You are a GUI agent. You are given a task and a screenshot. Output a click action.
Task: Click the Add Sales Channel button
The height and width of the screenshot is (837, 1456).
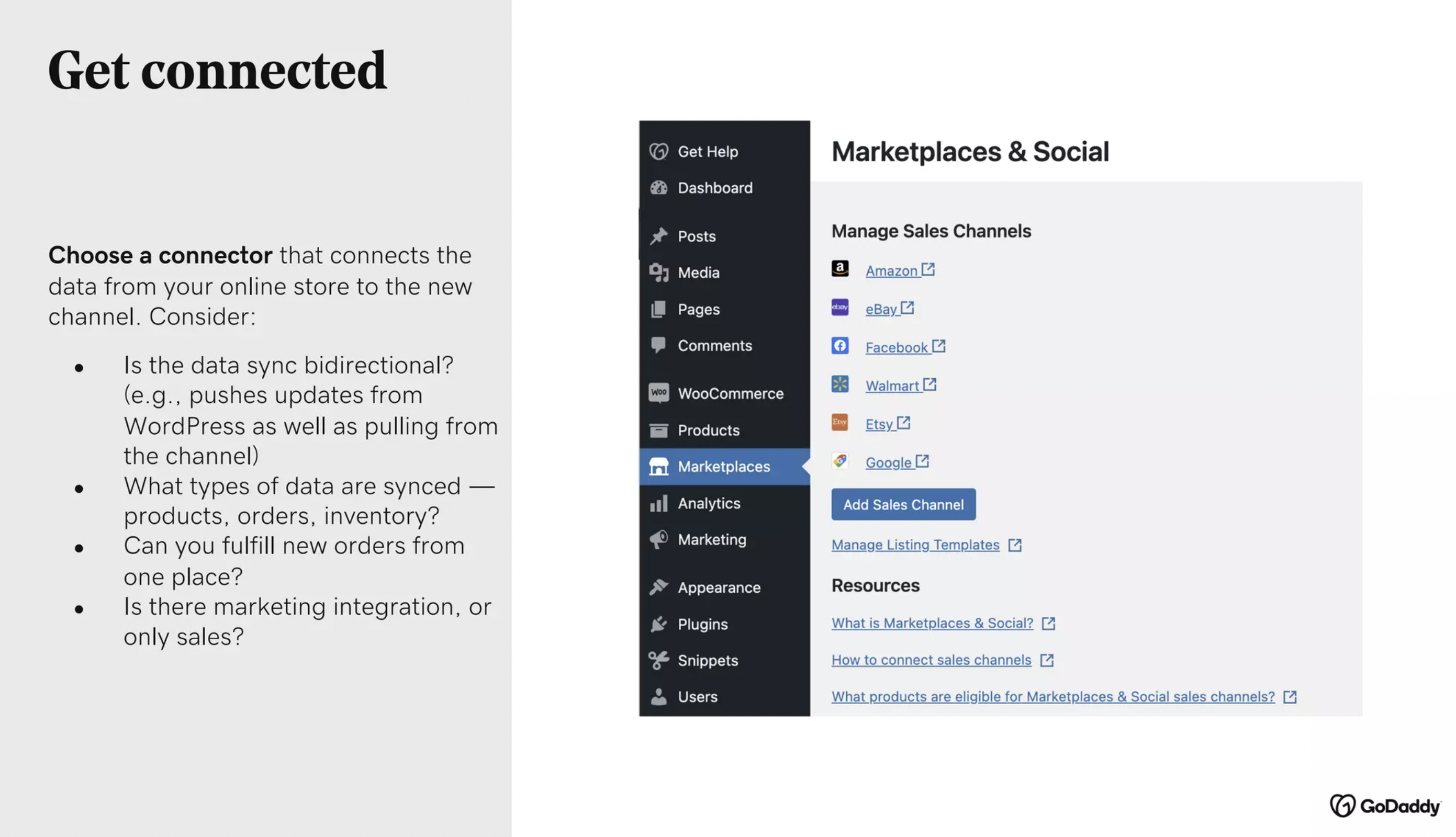(x=903, y=504)
